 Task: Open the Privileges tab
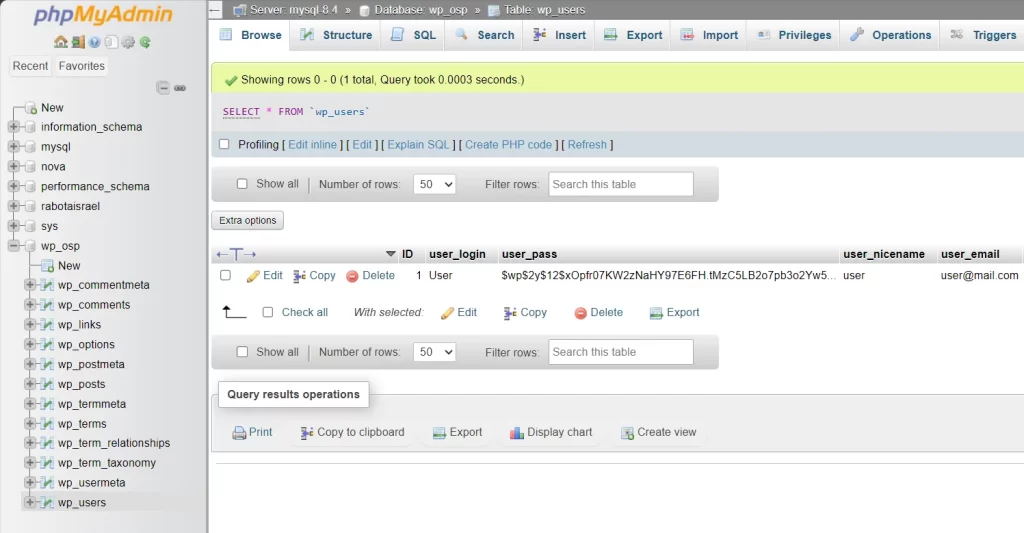tap(795, 35)
